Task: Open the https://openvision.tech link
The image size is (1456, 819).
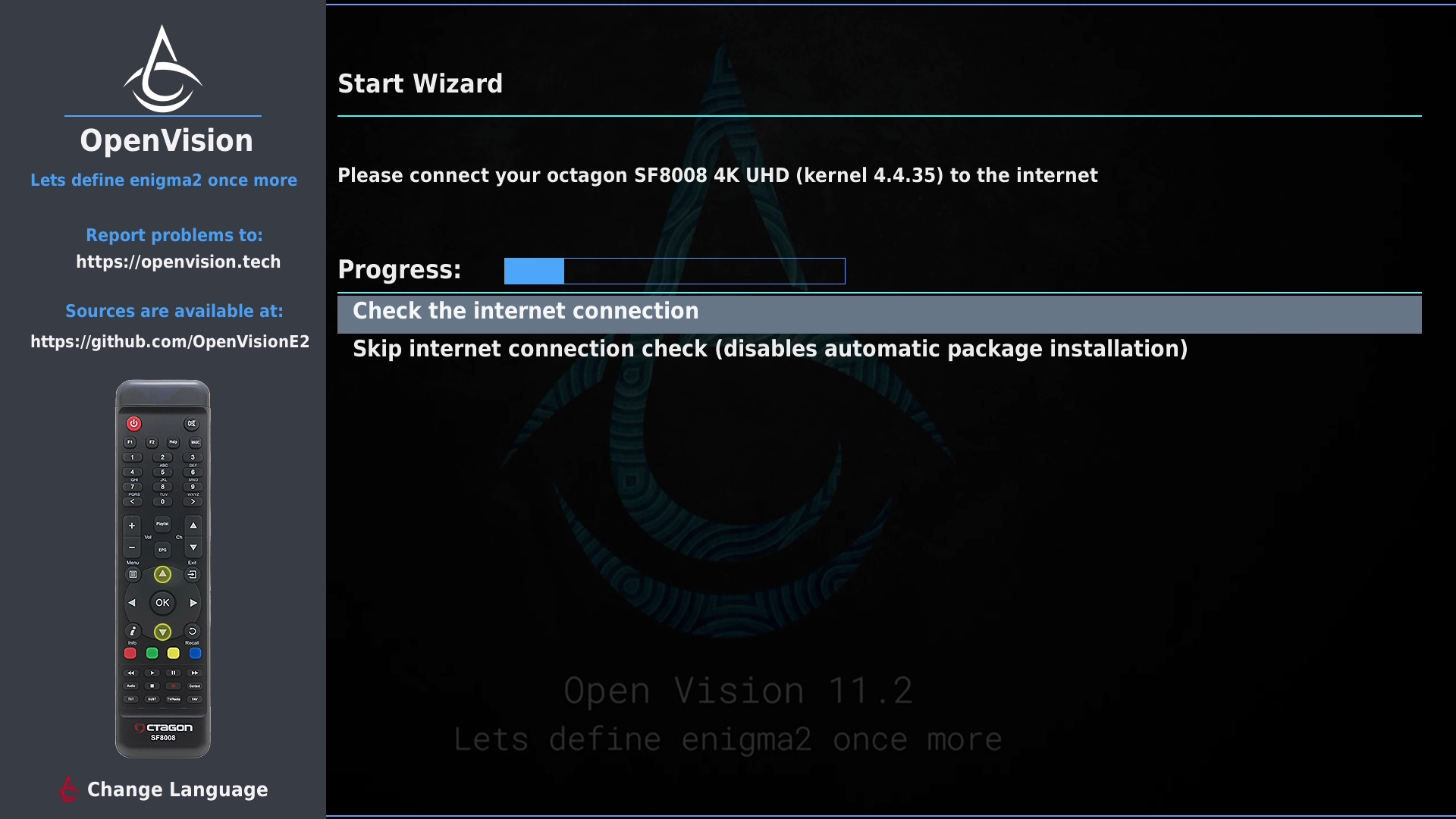Action: pyautogui.click(x=178, y=262)
